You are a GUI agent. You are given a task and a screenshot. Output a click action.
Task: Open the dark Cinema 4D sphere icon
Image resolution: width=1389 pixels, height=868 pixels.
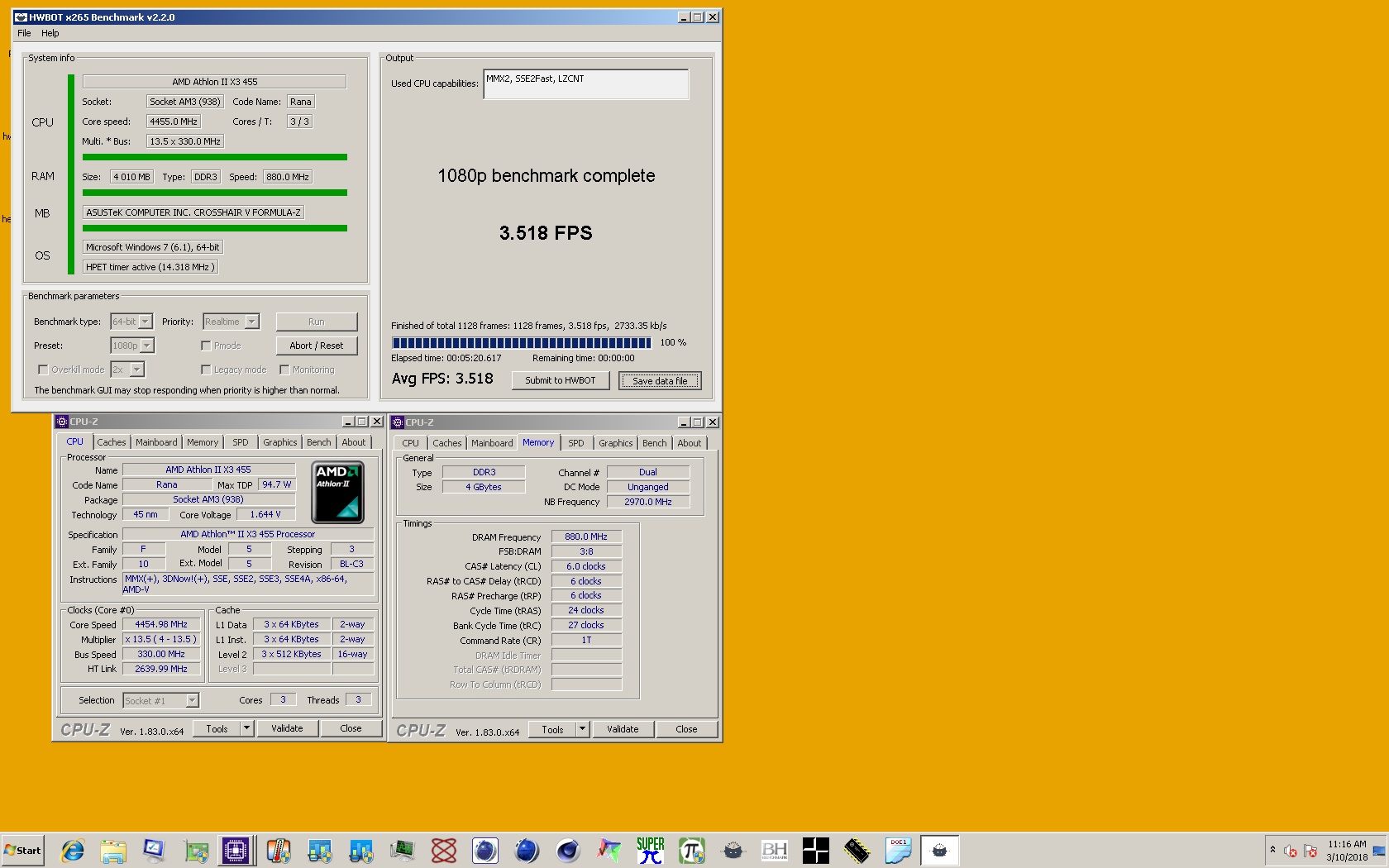coord(568,850)
